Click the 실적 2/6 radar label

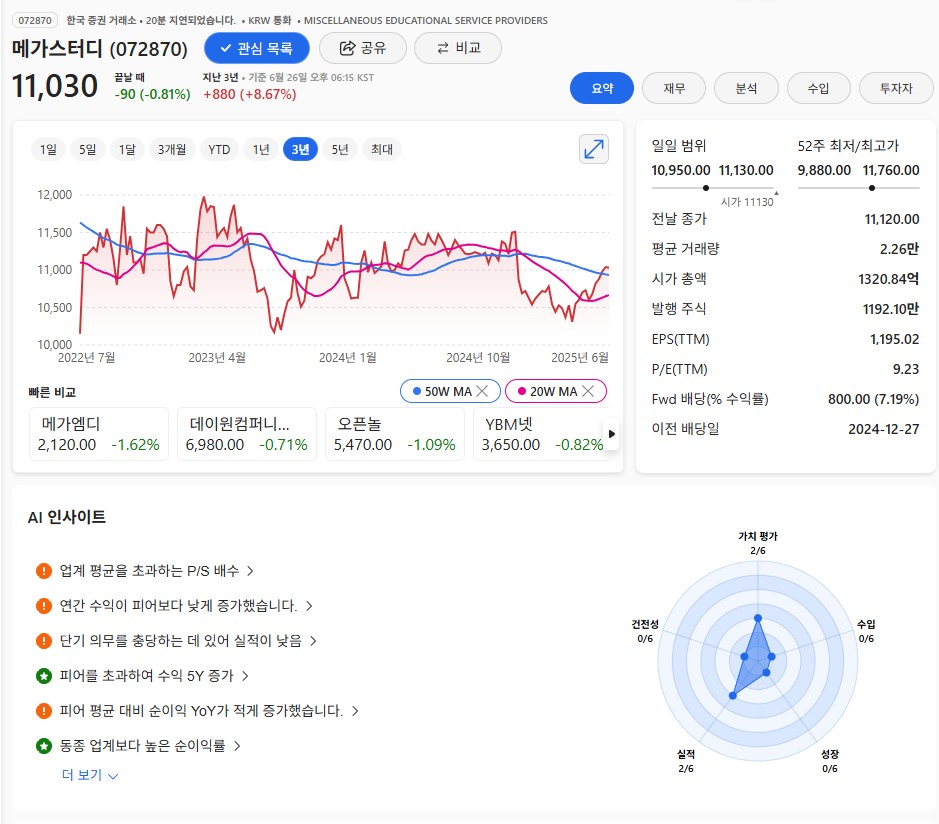(x=686, y=761)
